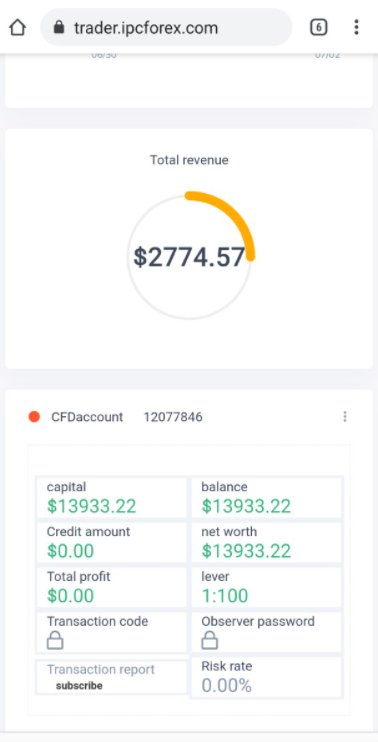Image resolution: width=378 pixels, height=742 pixels.
Task: Reveal the Transaction code lock icon
Action: 55,641
